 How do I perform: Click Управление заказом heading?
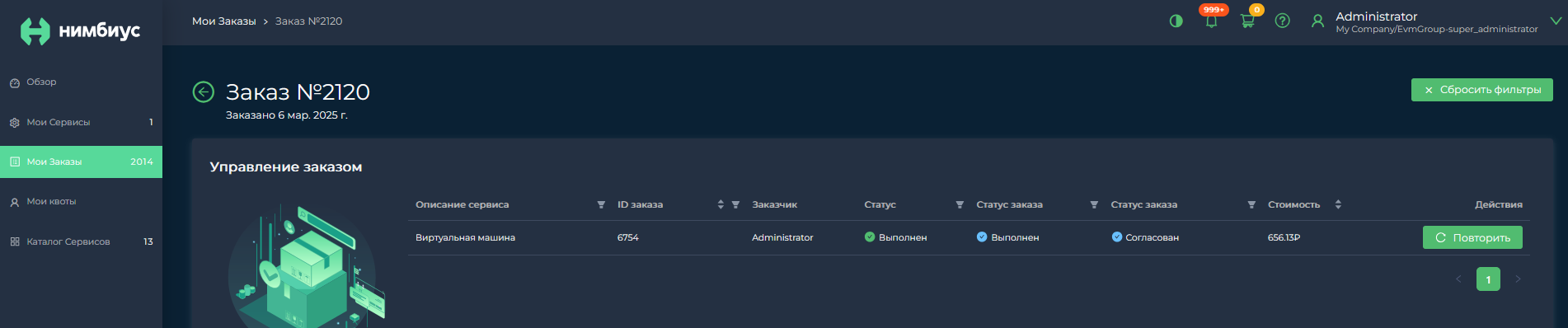click(x=286, y=167)
